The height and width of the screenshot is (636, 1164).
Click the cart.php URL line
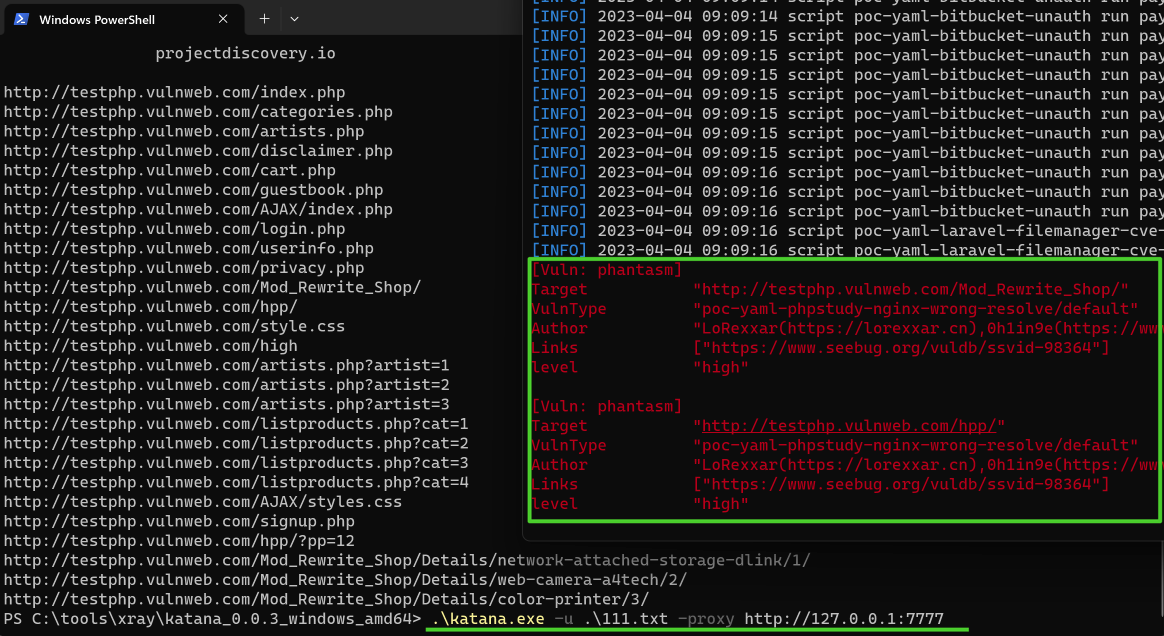[x=169, y=171]
